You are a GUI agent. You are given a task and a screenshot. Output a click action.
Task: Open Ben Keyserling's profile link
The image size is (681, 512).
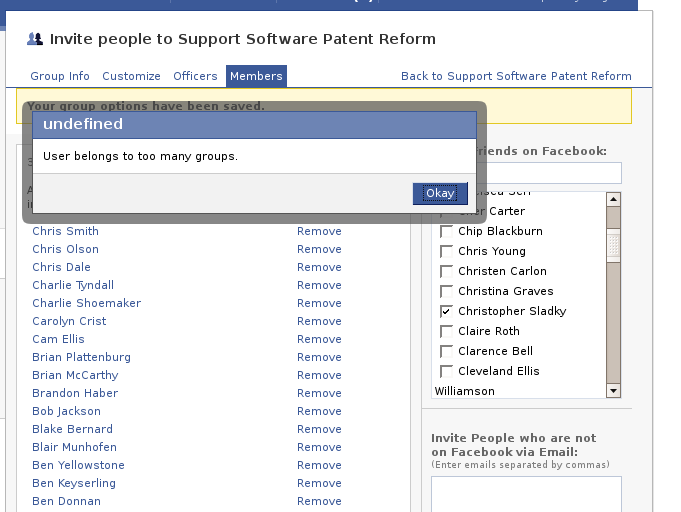74,483
